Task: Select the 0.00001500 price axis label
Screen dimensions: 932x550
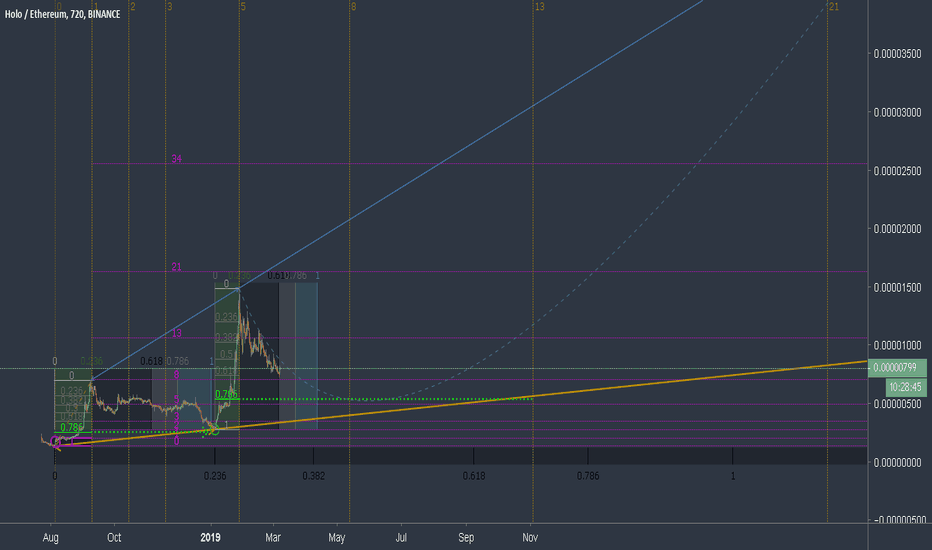Action: [897, 288]
